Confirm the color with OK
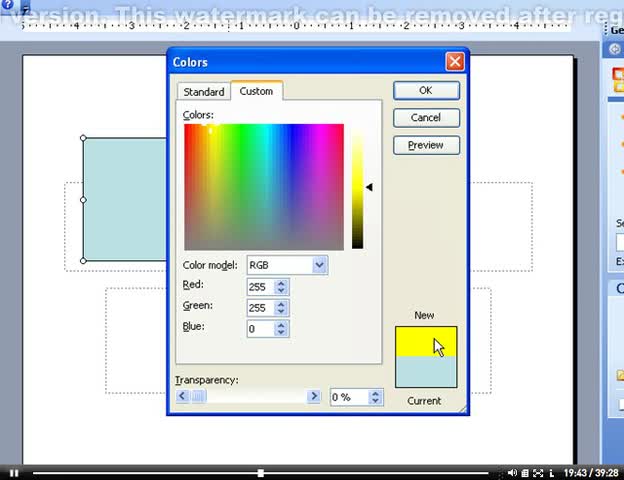The image size is (624, 480). click(426, 90)
